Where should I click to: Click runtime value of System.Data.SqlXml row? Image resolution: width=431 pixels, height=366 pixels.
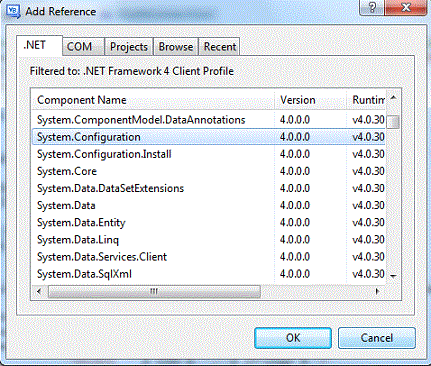click(368, 274)
